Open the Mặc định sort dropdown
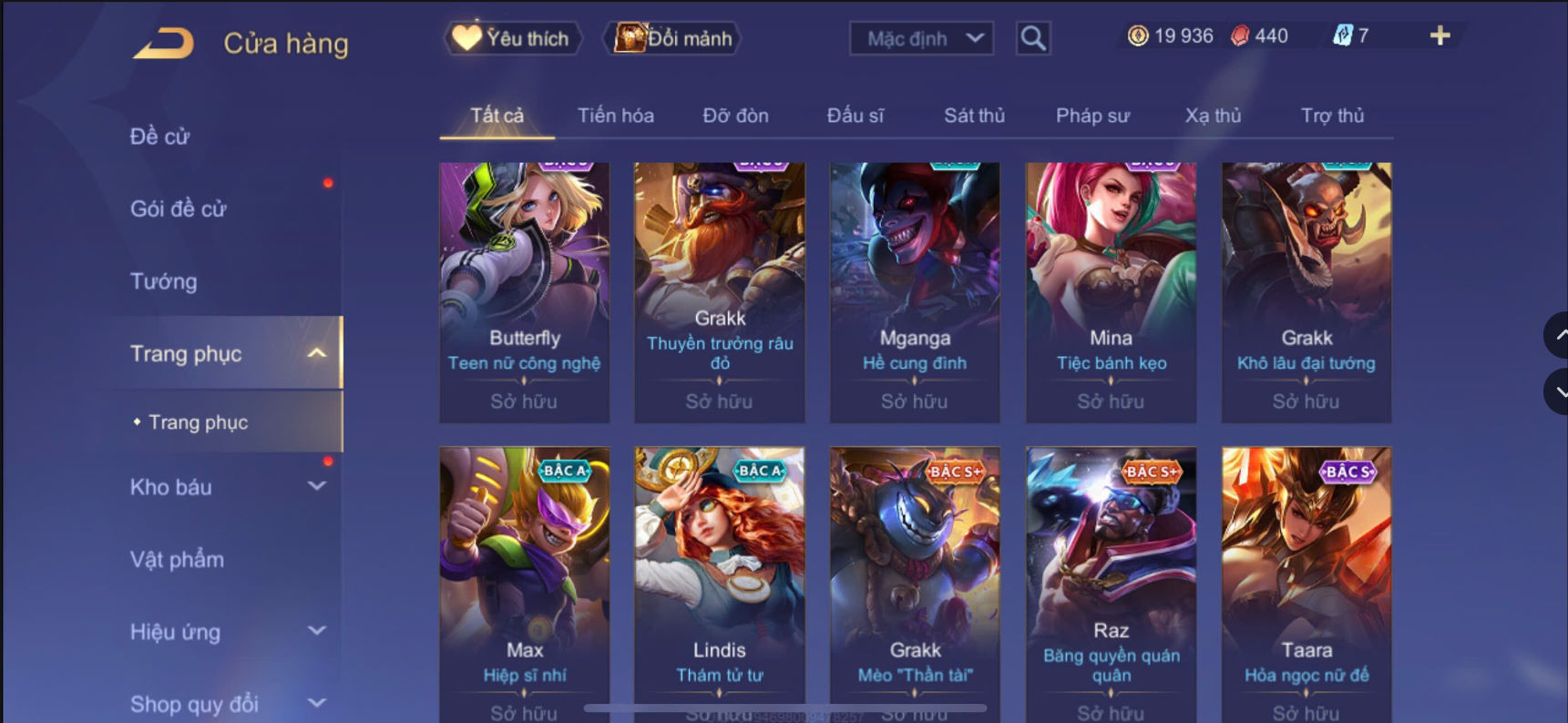Image resolution: width=1568 pixels, height=723 pixels. tap(921, 38)
